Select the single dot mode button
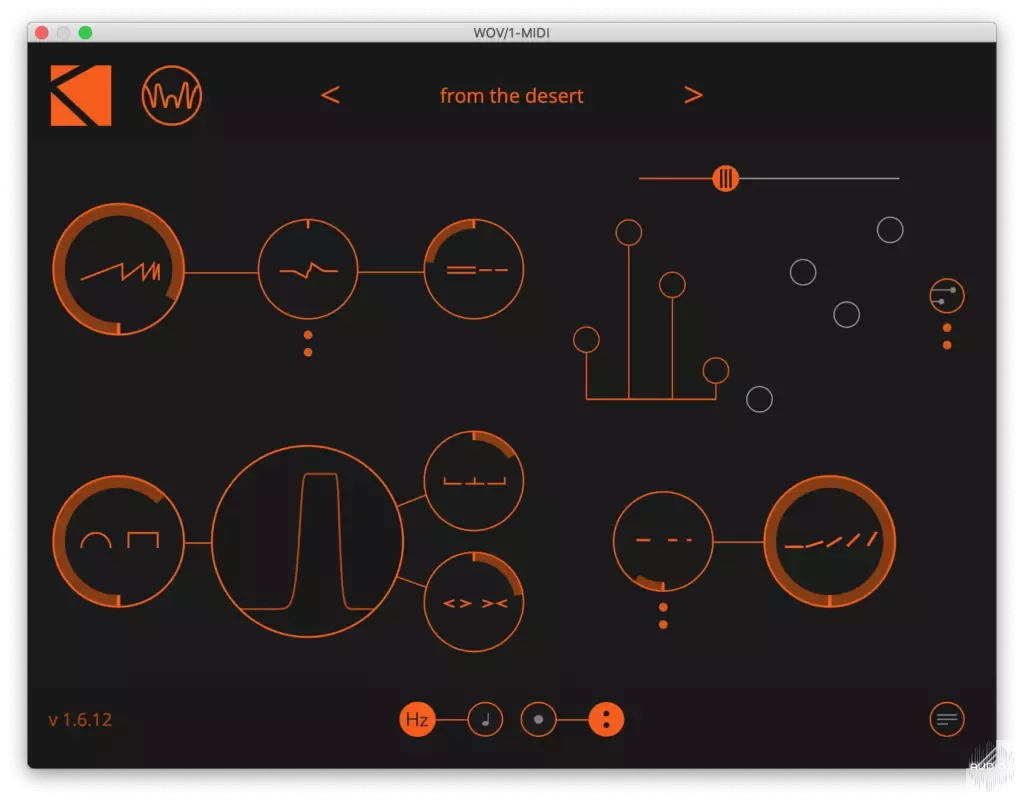1024x801 pixels. click(x=538, y=719)
